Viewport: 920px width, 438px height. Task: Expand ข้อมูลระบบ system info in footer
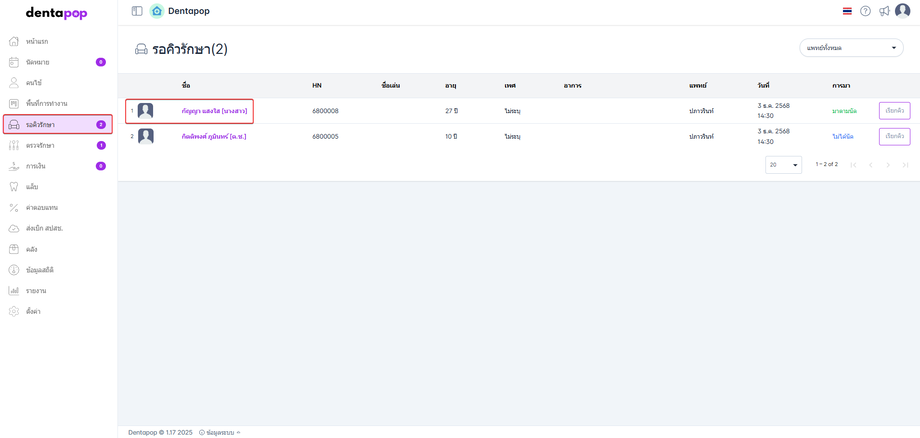point(220,432)
